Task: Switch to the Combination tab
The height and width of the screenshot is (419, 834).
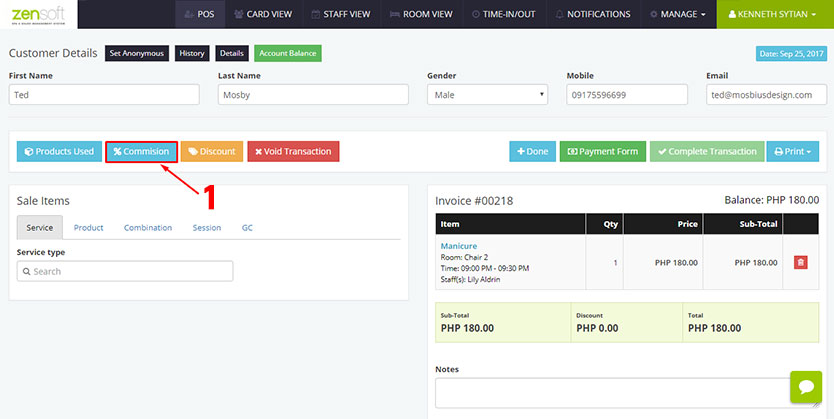Action: (148, 228)
